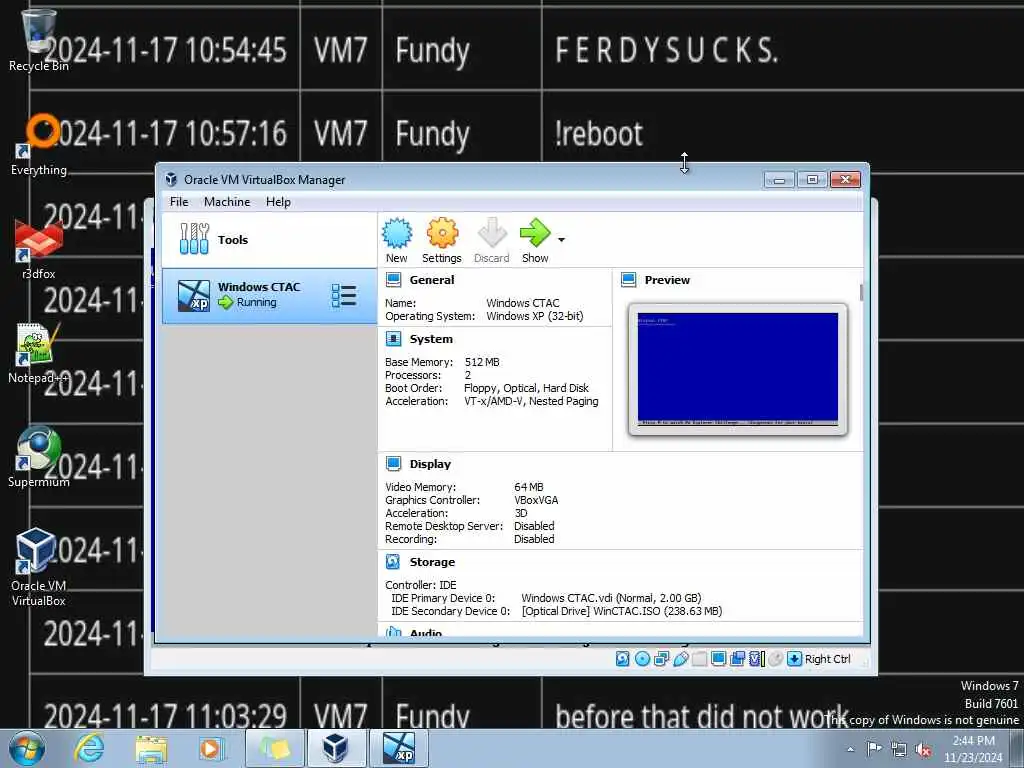Click the System section header

click(x=431, y=339)
